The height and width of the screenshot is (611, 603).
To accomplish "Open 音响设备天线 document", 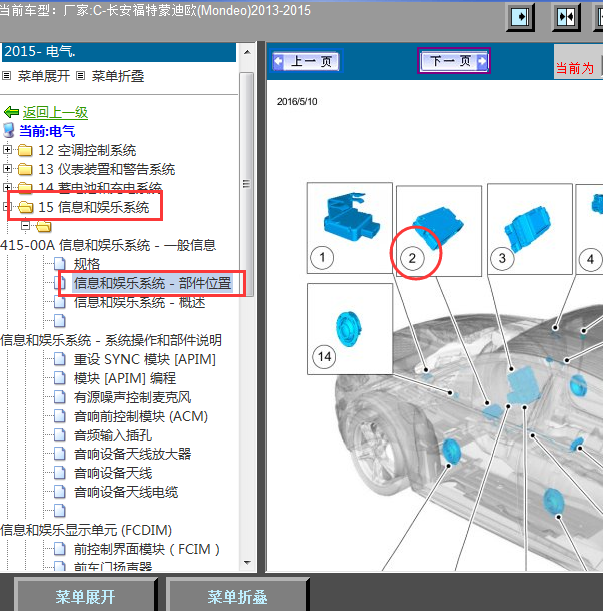I will click(x=113, y=473).
